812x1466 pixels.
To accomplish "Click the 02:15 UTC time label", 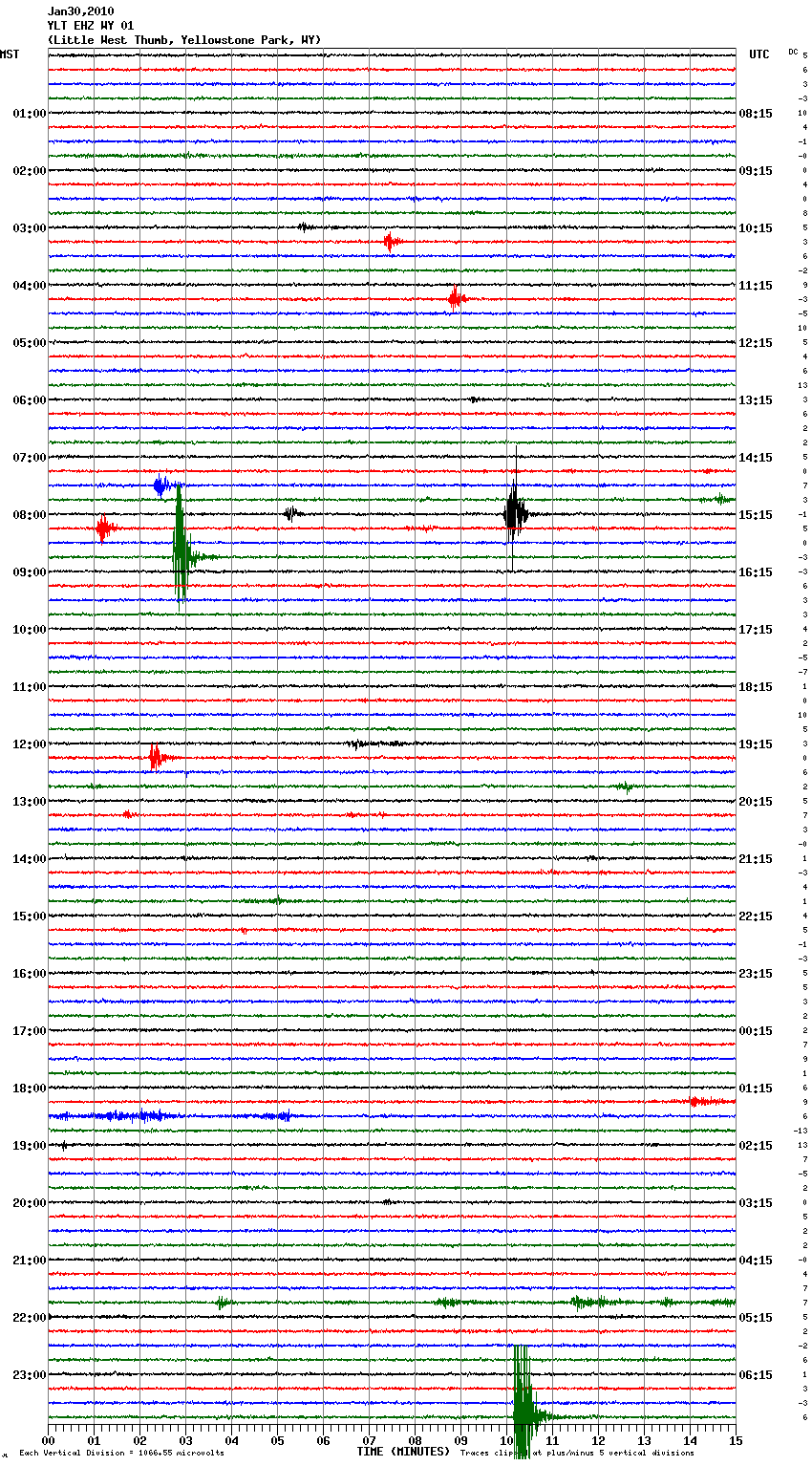I will coord(756,1146).
